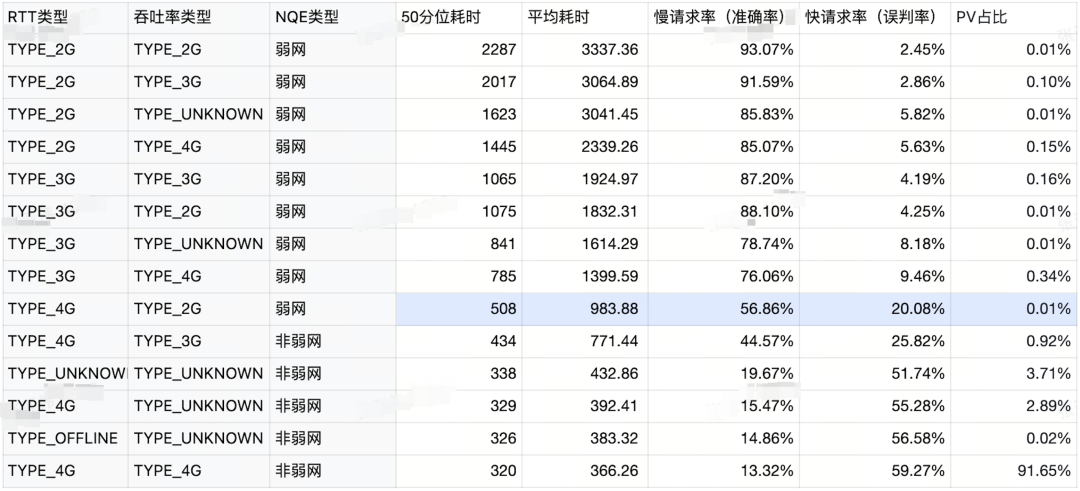Click the 快请求率（误判率） header
1080x491 pixels.
[x=875, y=17]
